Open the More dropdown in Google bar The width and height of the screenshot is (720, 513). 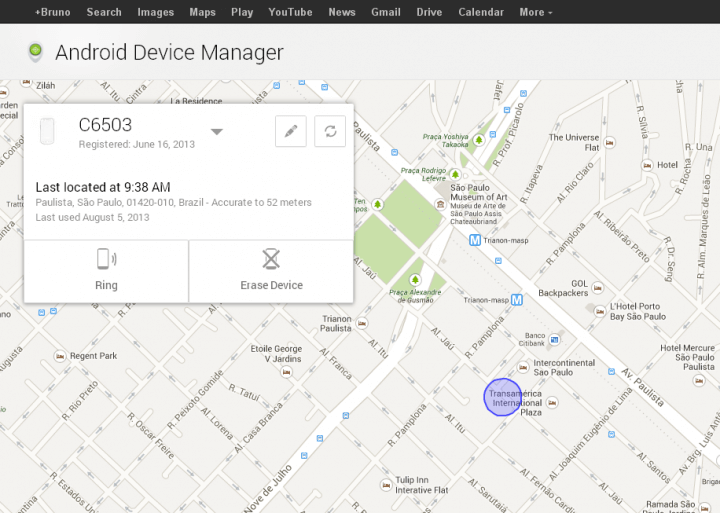(x=532, y=12)
